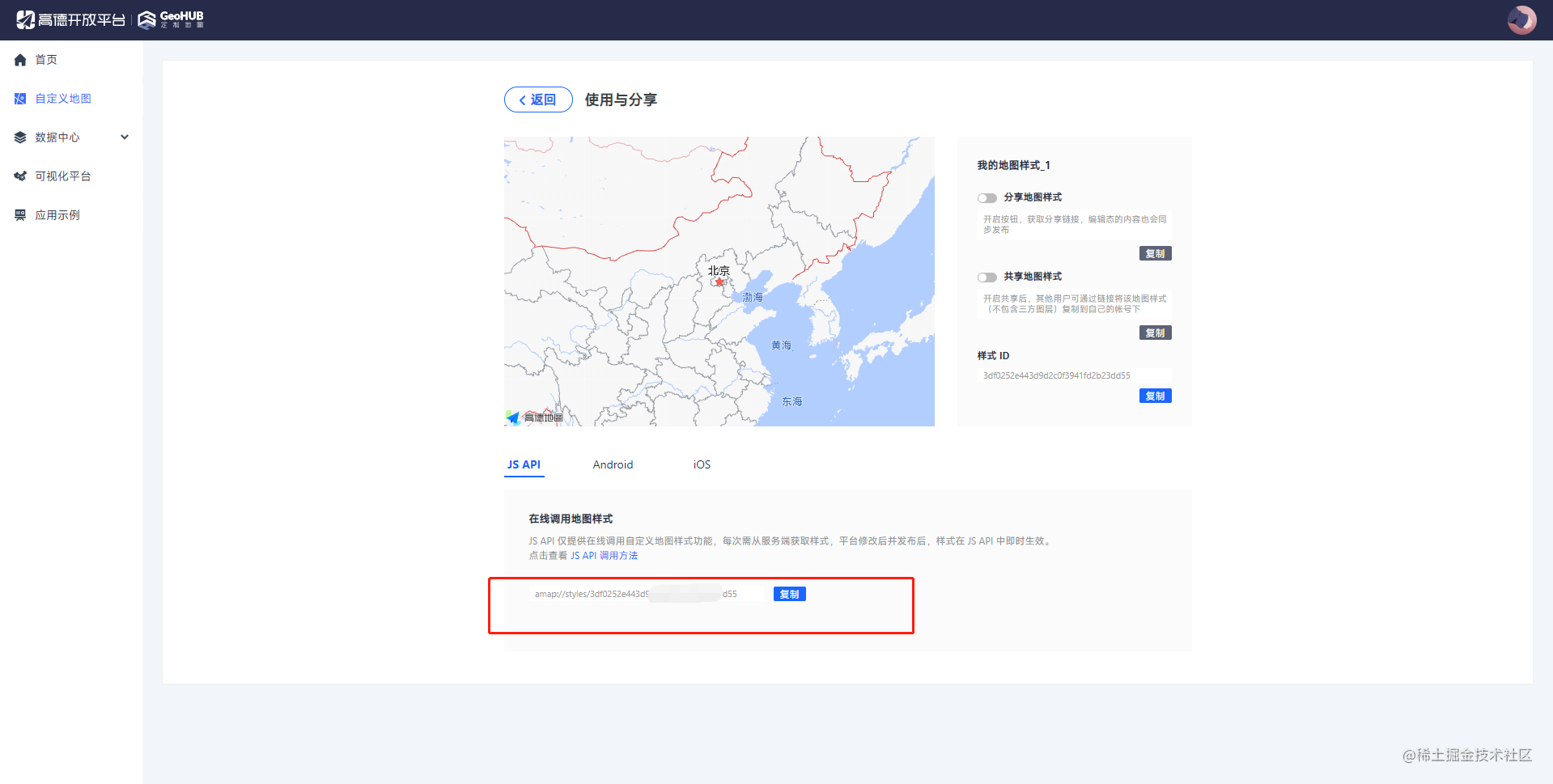Click the layers icon beside 数据中心
1553x784 pixels.
(20, 138)
